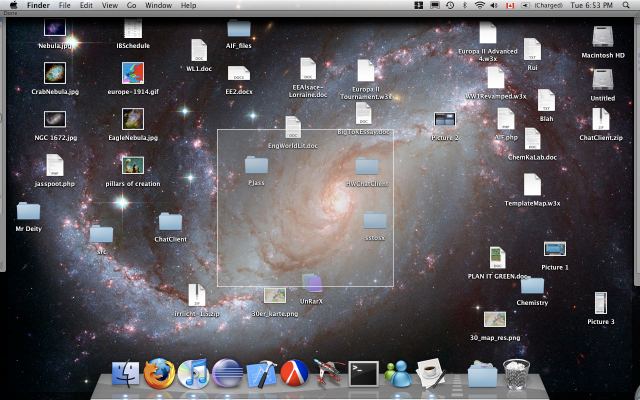The image size is (640, 400).
Task: Select the Picture 2 screenshot file
Action: [x=444, y=119]
